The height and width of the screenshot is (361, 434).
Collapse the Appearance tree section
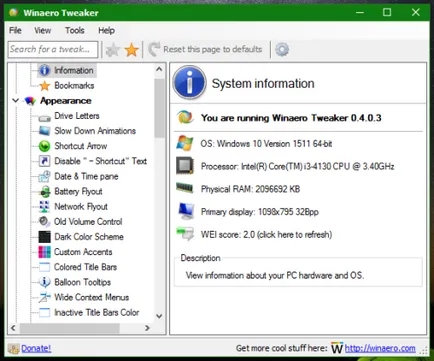tap(15, 100)
